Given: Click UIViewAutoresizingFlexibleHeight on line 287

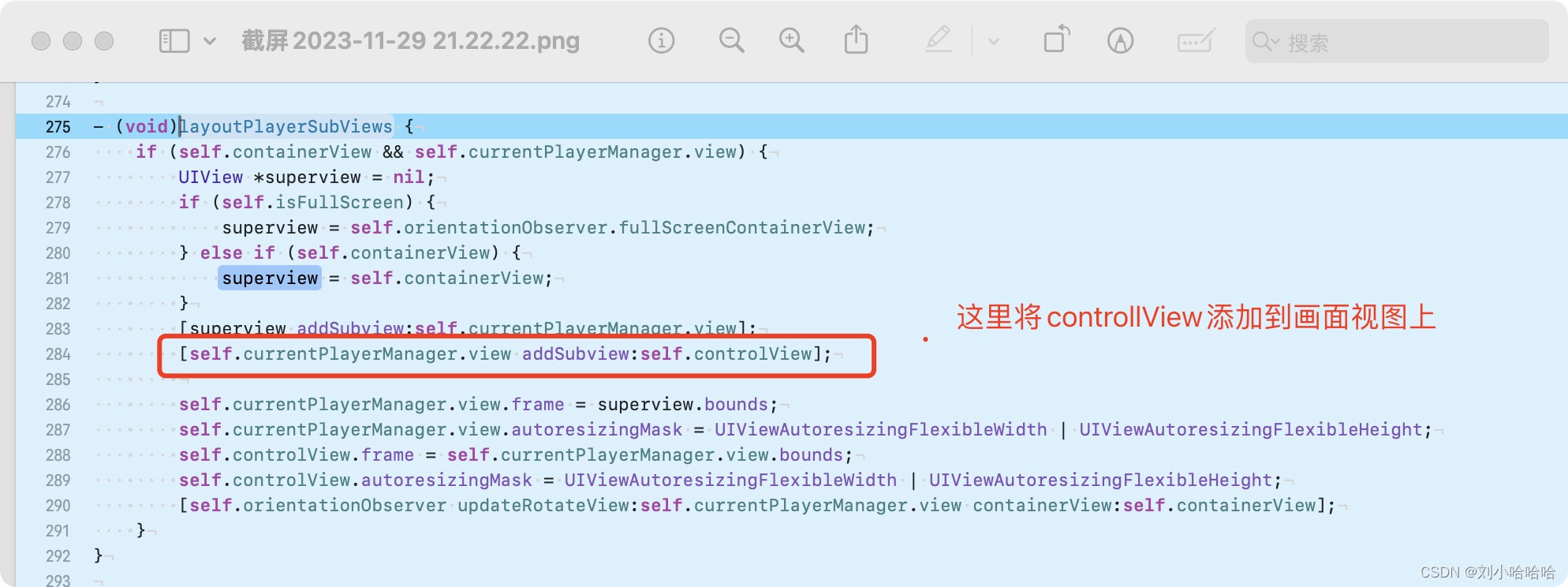Looking at the screenshot, I should click(x=1250, y=430).
